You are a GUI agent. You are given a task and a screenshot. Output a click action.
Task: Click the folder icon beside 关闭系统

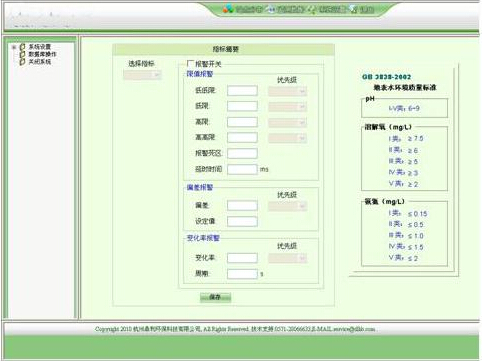coord(22,62)
